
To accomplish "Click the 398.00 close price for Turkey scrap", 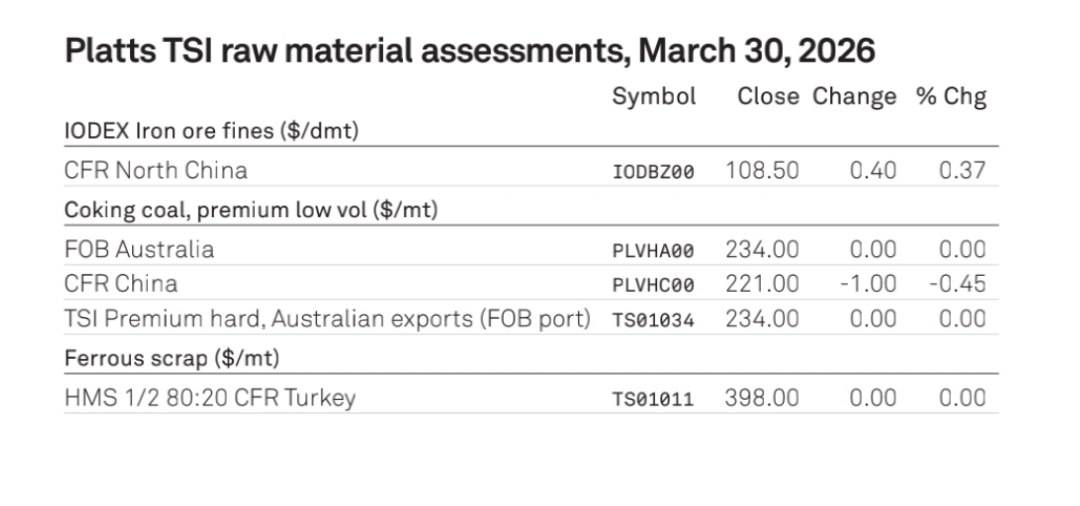I will point(762,398).
